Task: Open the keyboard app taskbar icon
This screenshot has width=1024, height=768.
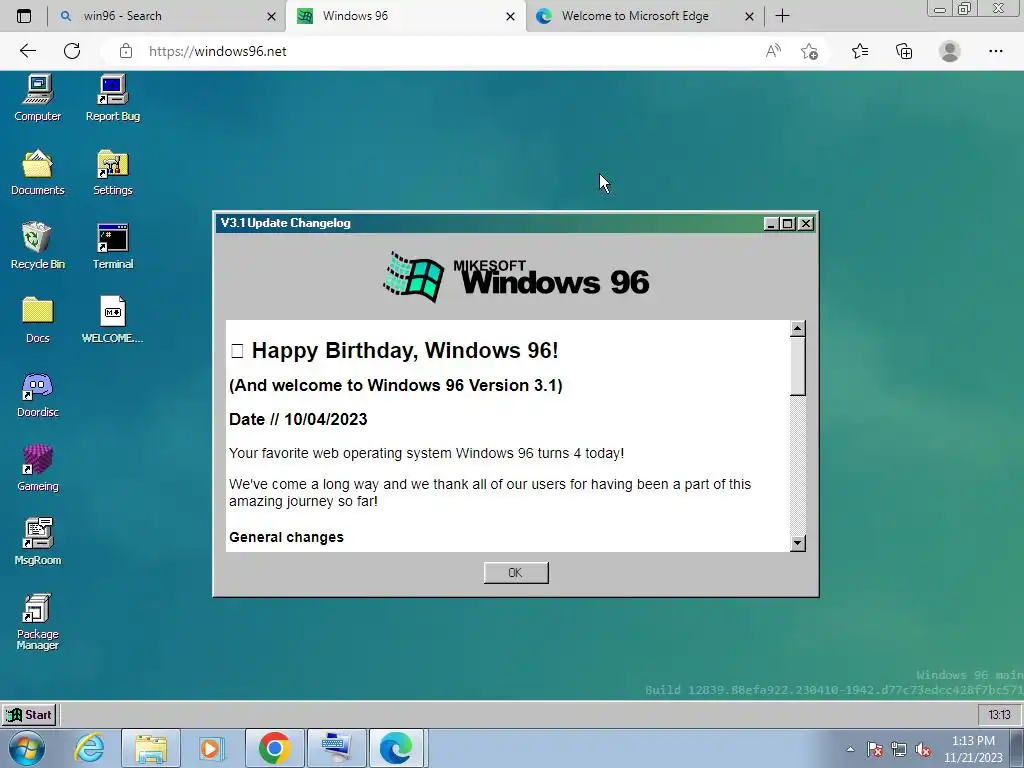Action: tap(337, 748)
